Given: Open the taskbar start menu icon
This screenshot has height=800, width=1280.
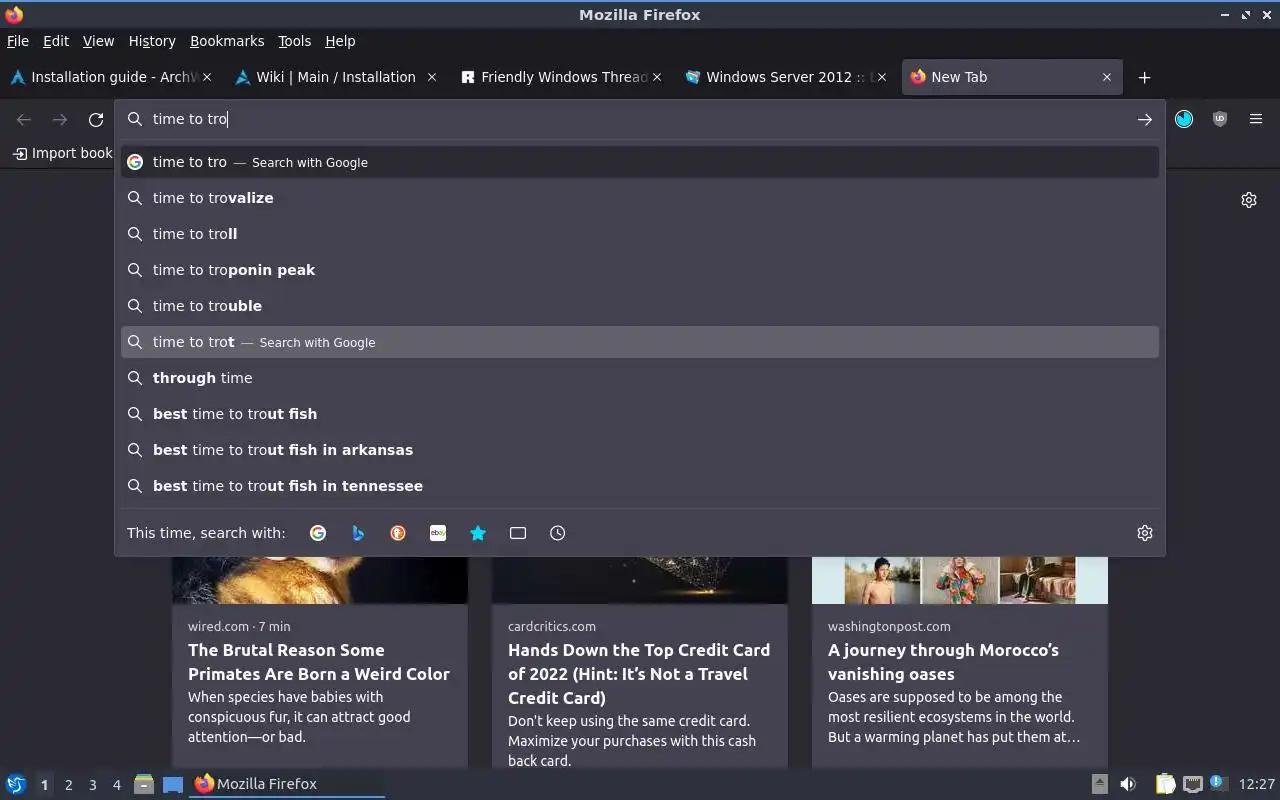Looking at the screenshot, I should (15, 784).
